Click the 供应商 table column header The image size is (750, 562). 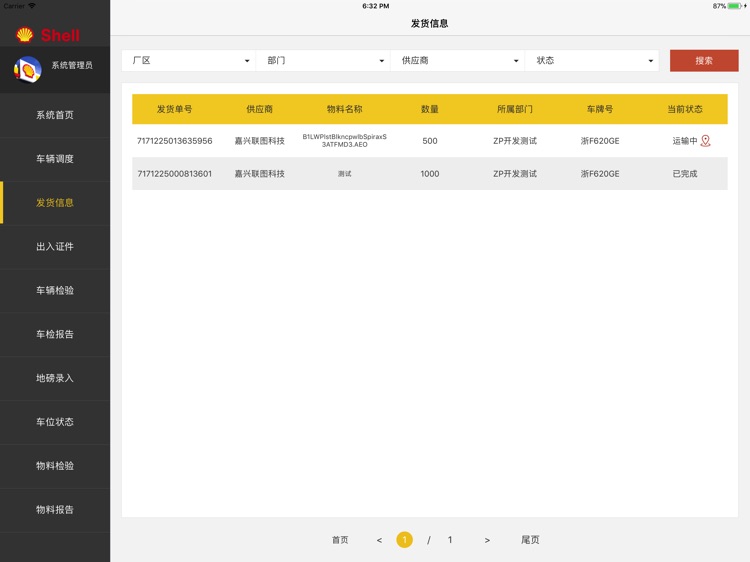[x=259, y=109]
